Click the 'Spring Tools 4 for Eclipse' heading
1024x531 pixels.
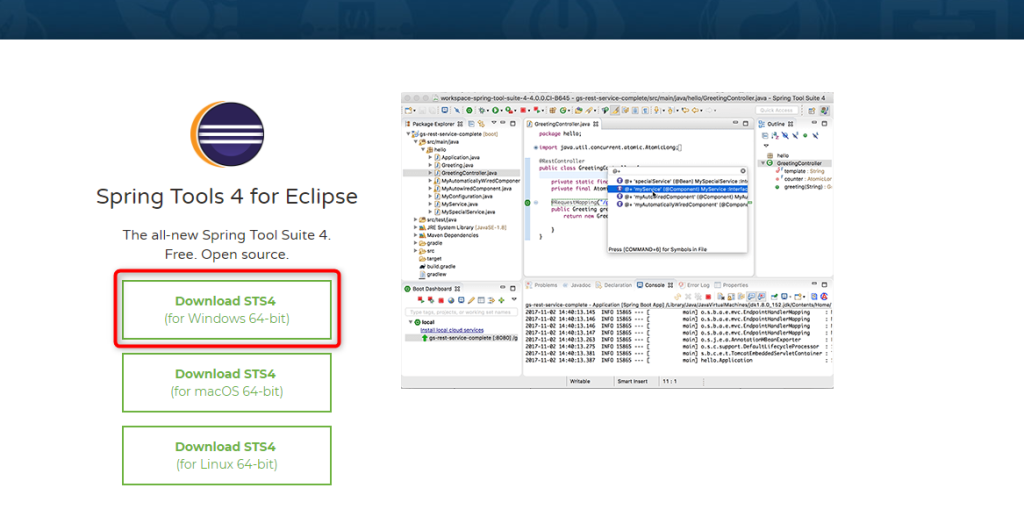click(x=227, y=196)
